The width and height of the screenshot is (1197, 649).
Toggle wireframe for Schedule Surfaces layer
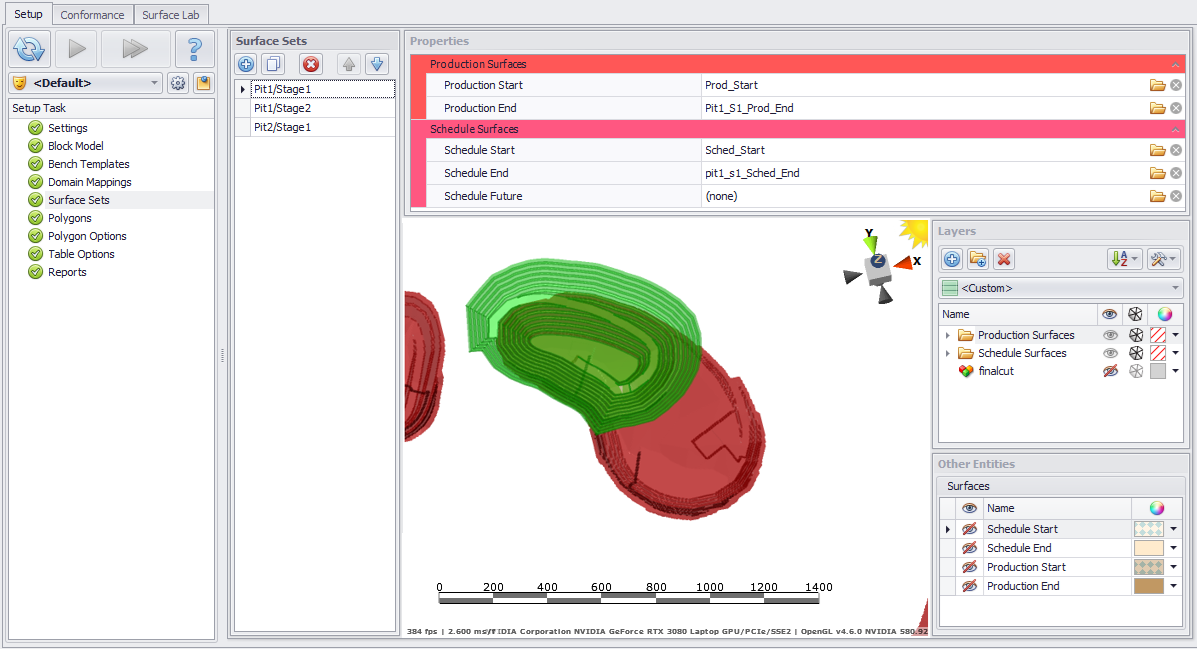coord(1136,354)
